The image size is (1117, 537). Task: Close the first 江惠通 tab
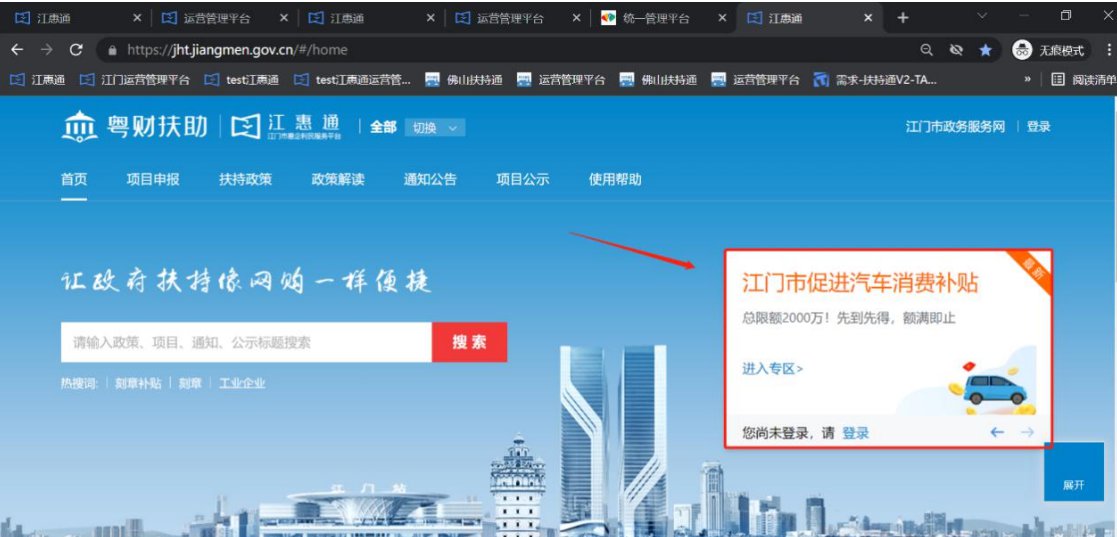(x=137, y=19)
